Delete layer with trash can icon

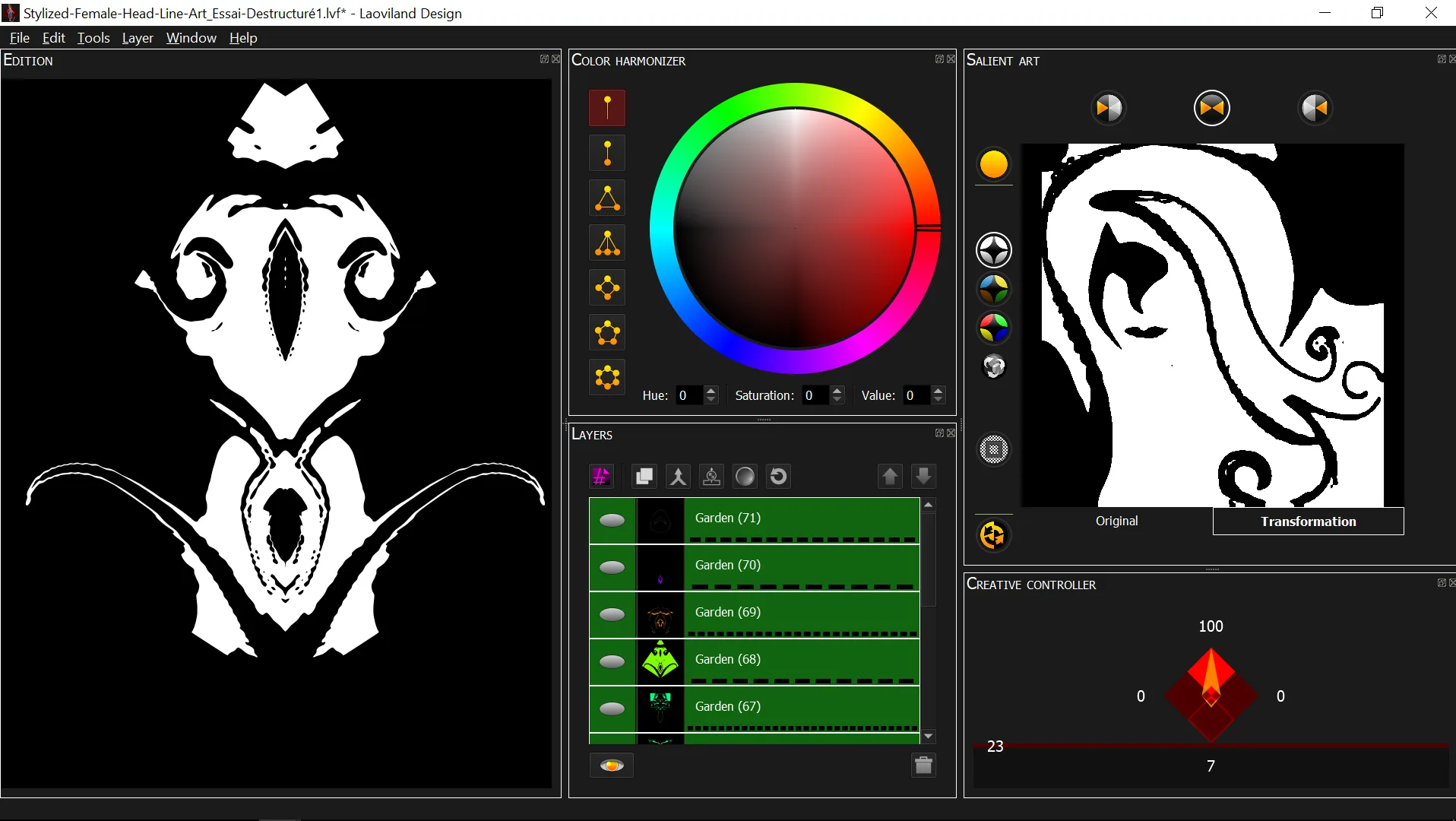[923, 766]
